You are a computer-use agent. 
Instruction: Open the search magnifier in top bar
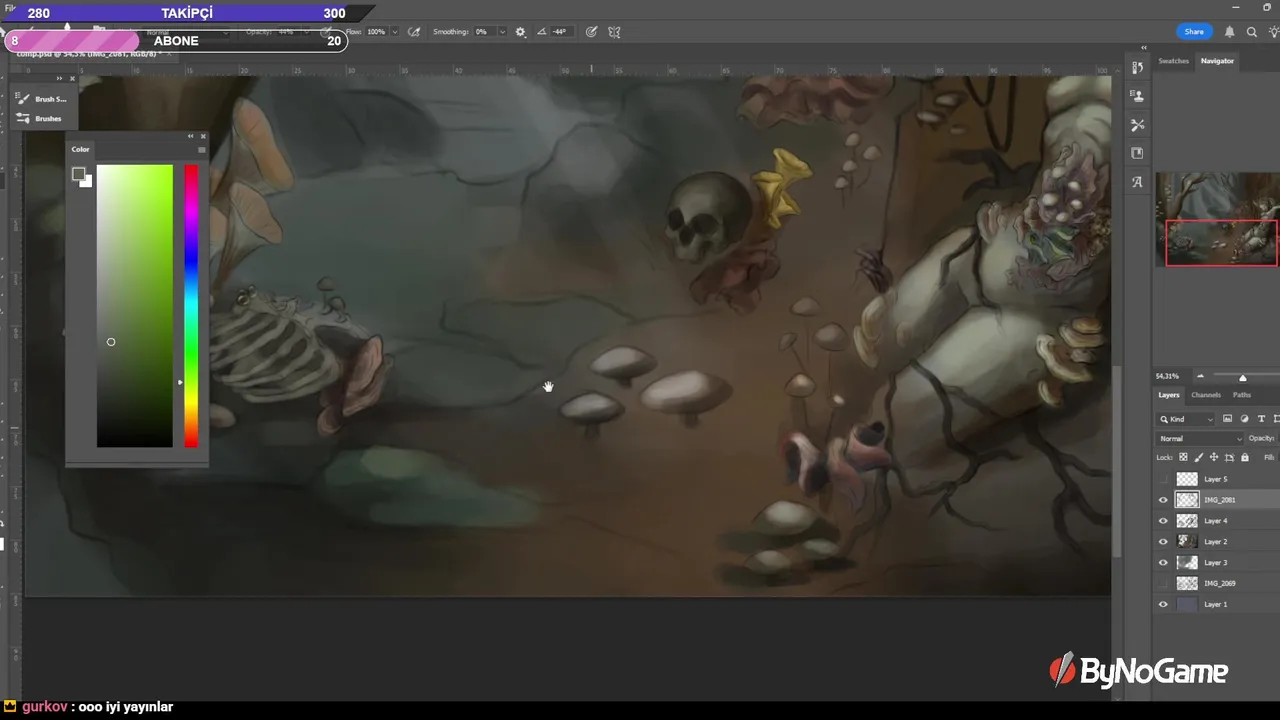click(1252, 32)
